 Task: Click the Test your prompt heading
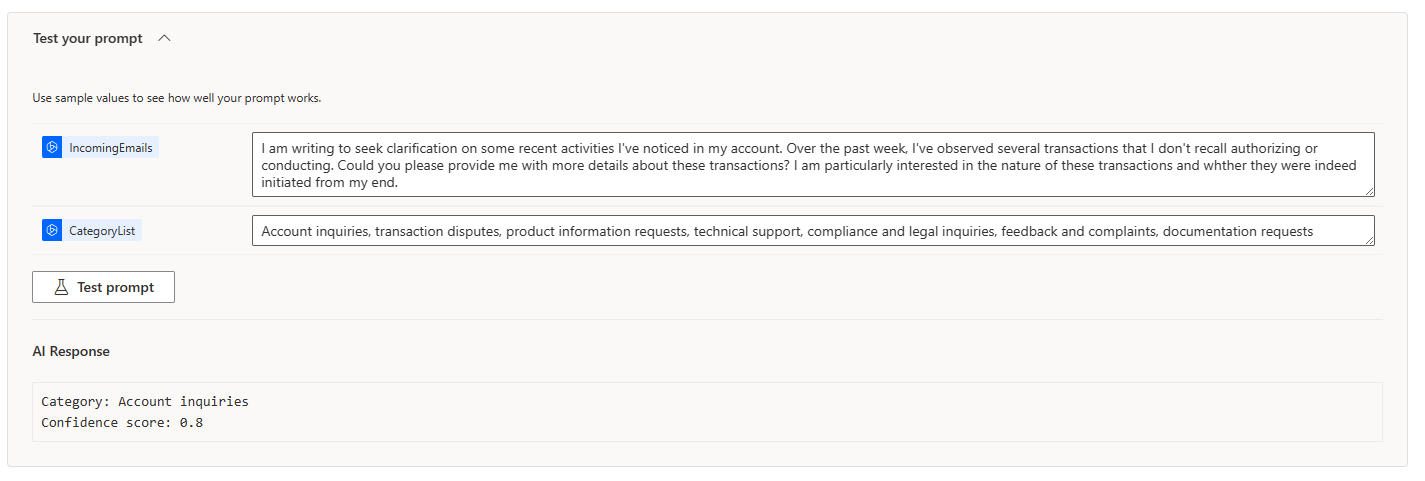pos(88,38)
